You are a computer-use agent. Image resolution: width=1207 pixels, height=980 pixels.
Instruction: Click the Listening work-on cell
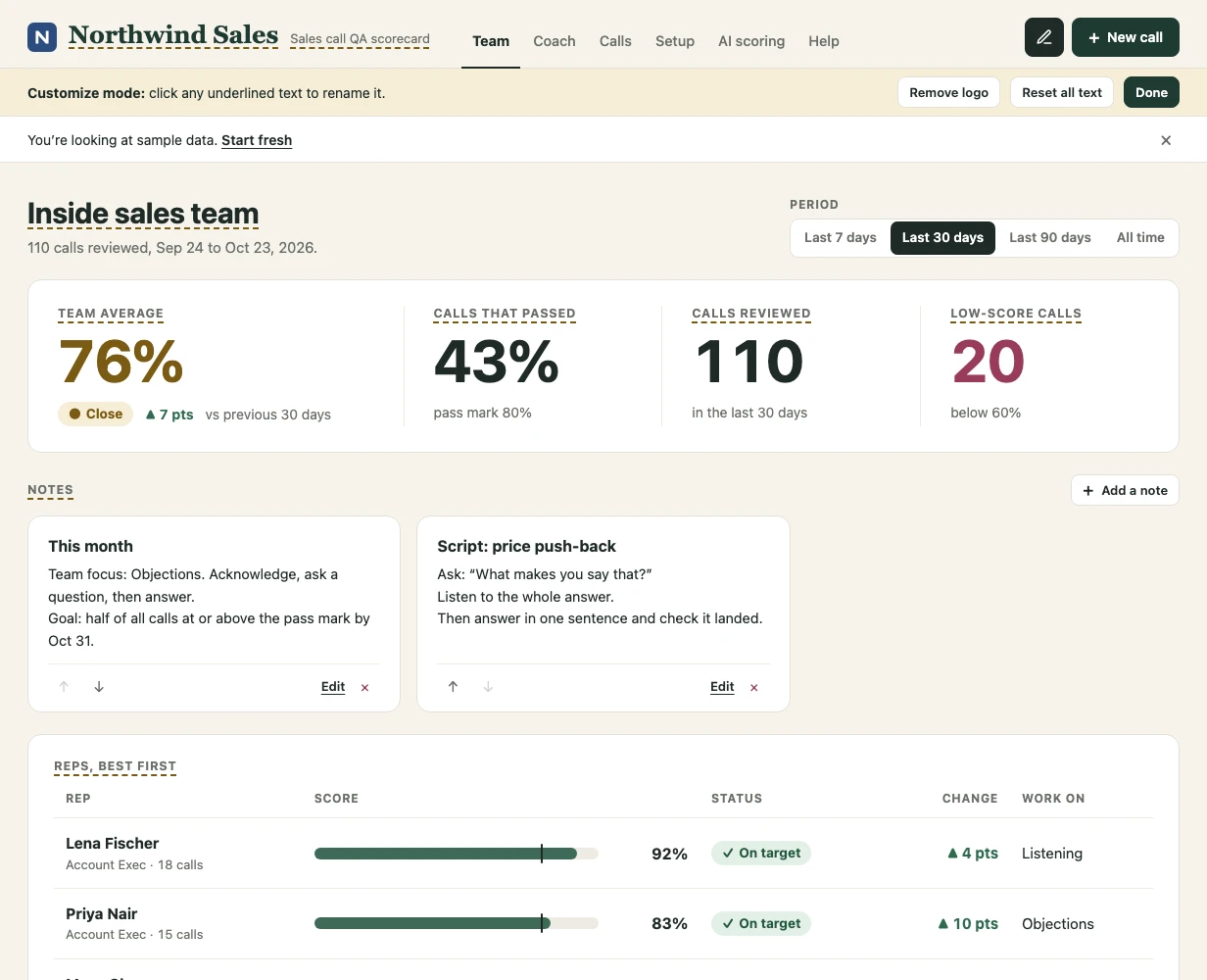[x=1052, y=854]
